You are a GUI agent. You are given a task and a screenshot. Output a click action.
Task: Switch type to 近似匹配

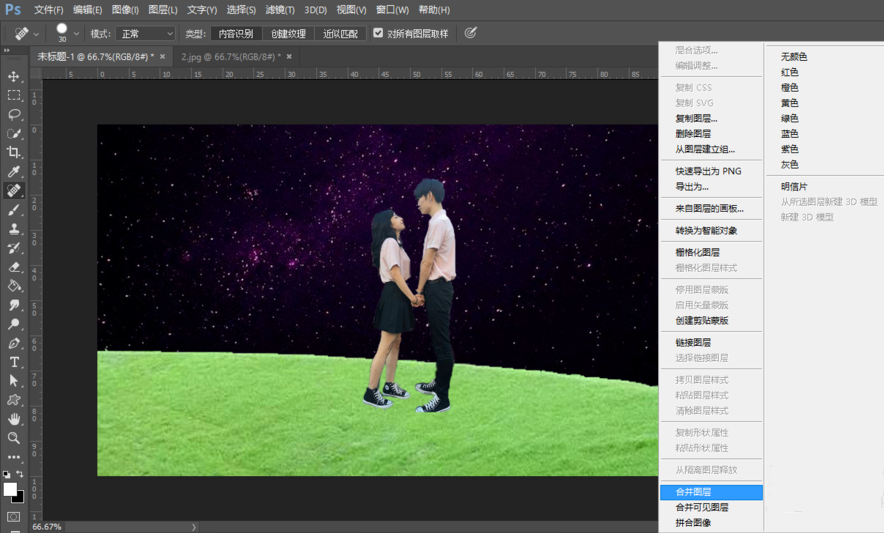tap(341, 33)
